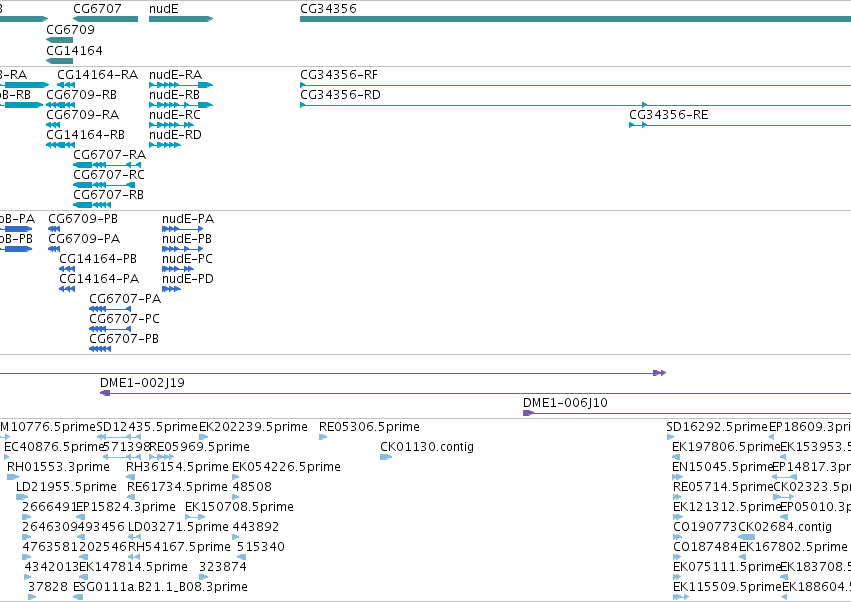Image resolution: width=851 pixels, height=602 pixels.
Task: Select transcript CG6709-RB label
Action: pyautogui.click(x=81, y=94)
